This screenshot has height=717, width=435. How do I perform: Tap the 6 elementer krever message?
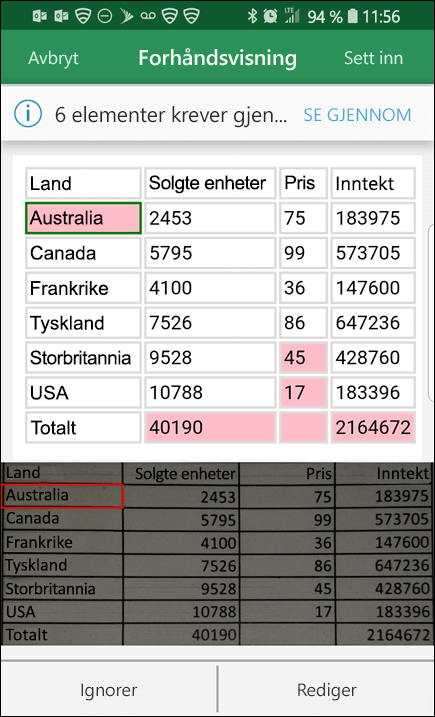click(x=171, y=115)
